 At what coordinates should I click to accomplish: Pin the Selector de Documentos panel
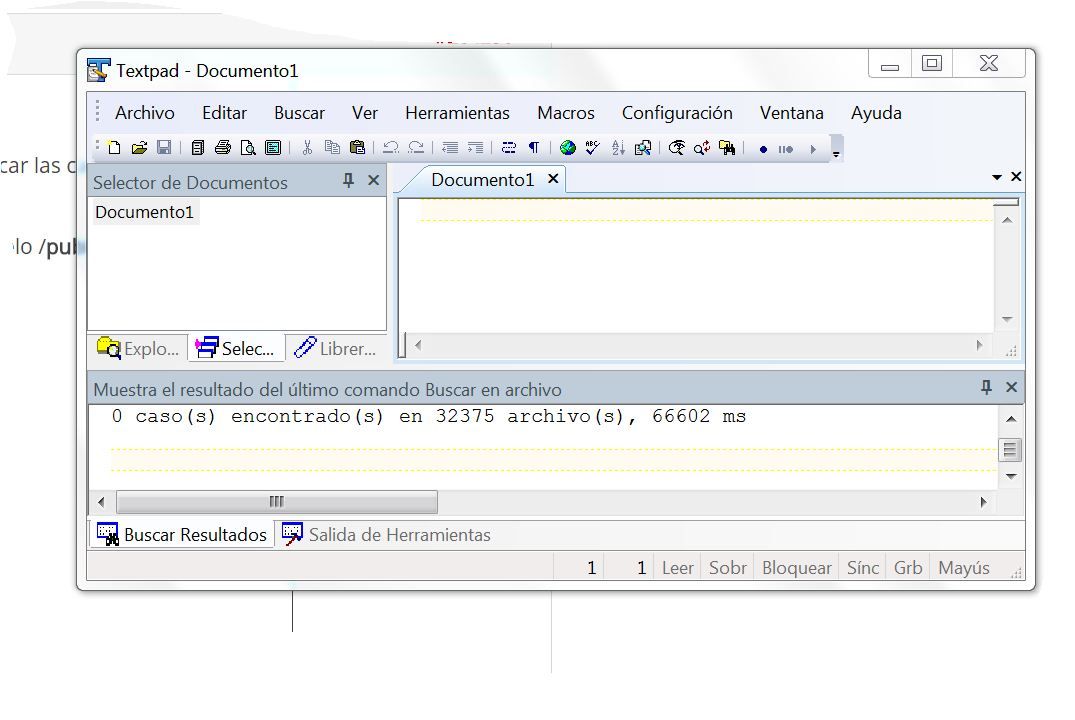point(348,180)
